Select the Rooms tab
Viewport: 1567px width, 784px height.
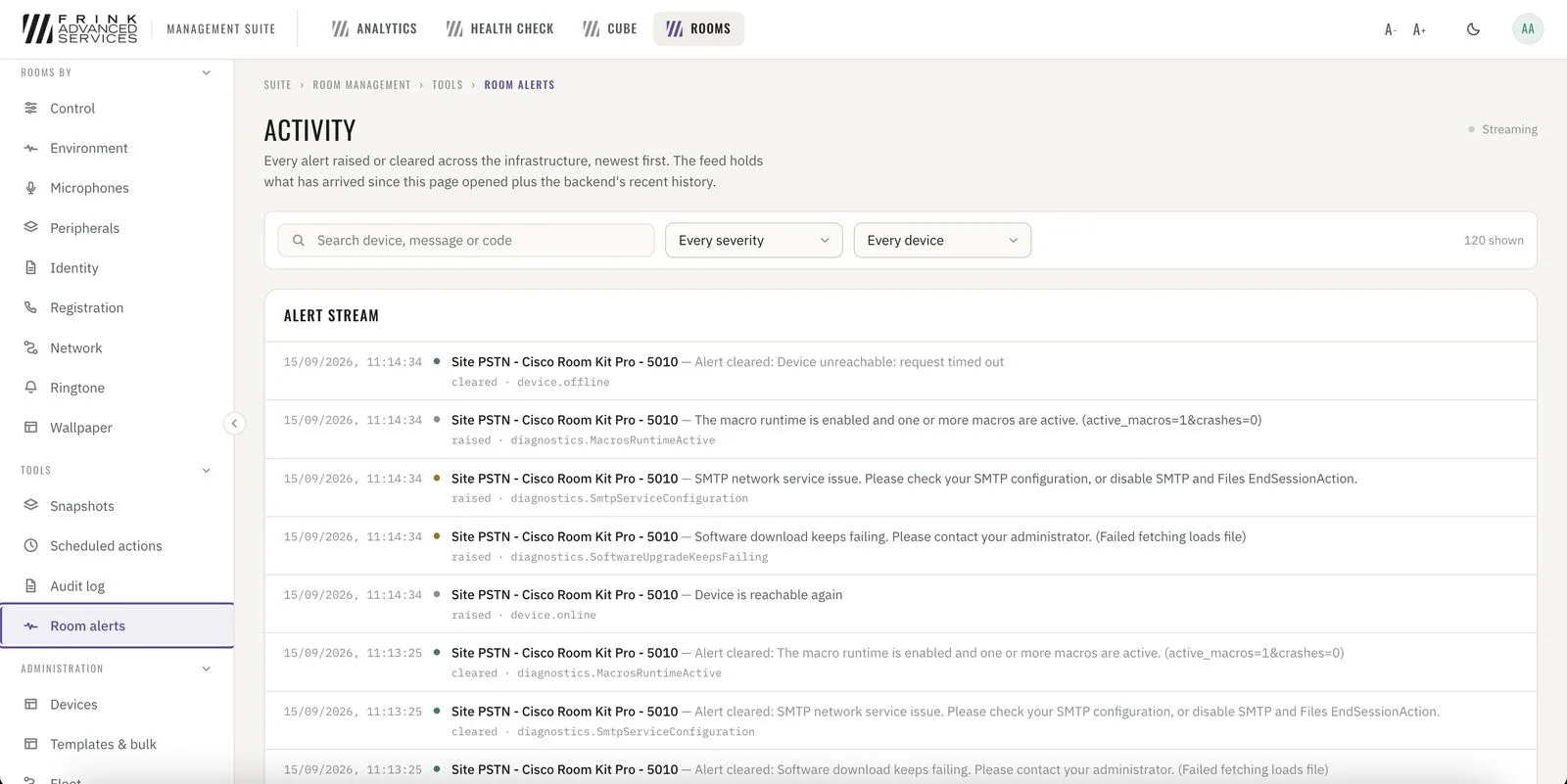pyautogui.click(x=699, y=29)
